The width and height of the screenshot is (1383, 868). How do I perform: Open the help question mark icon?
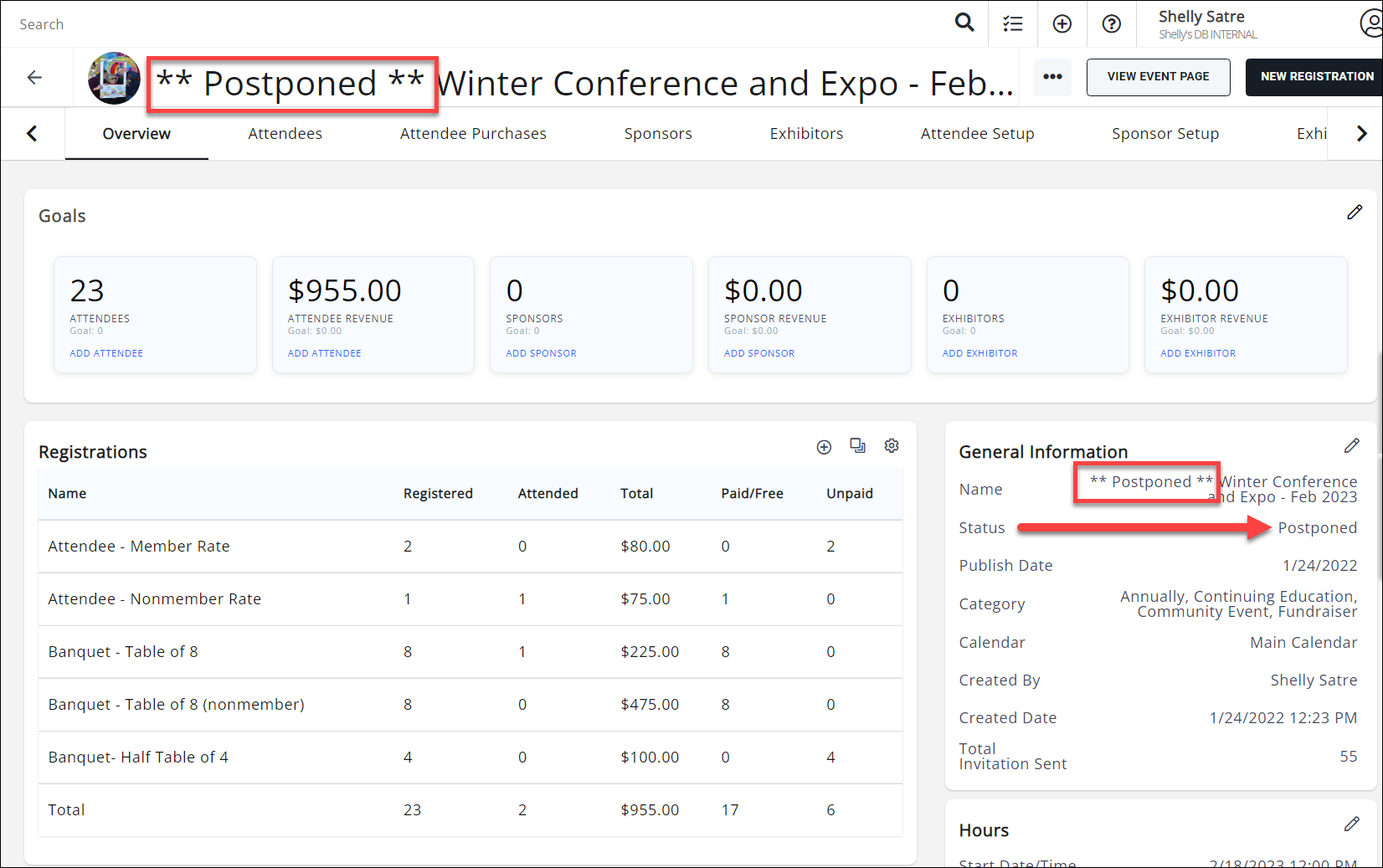tap(1111, 23)
